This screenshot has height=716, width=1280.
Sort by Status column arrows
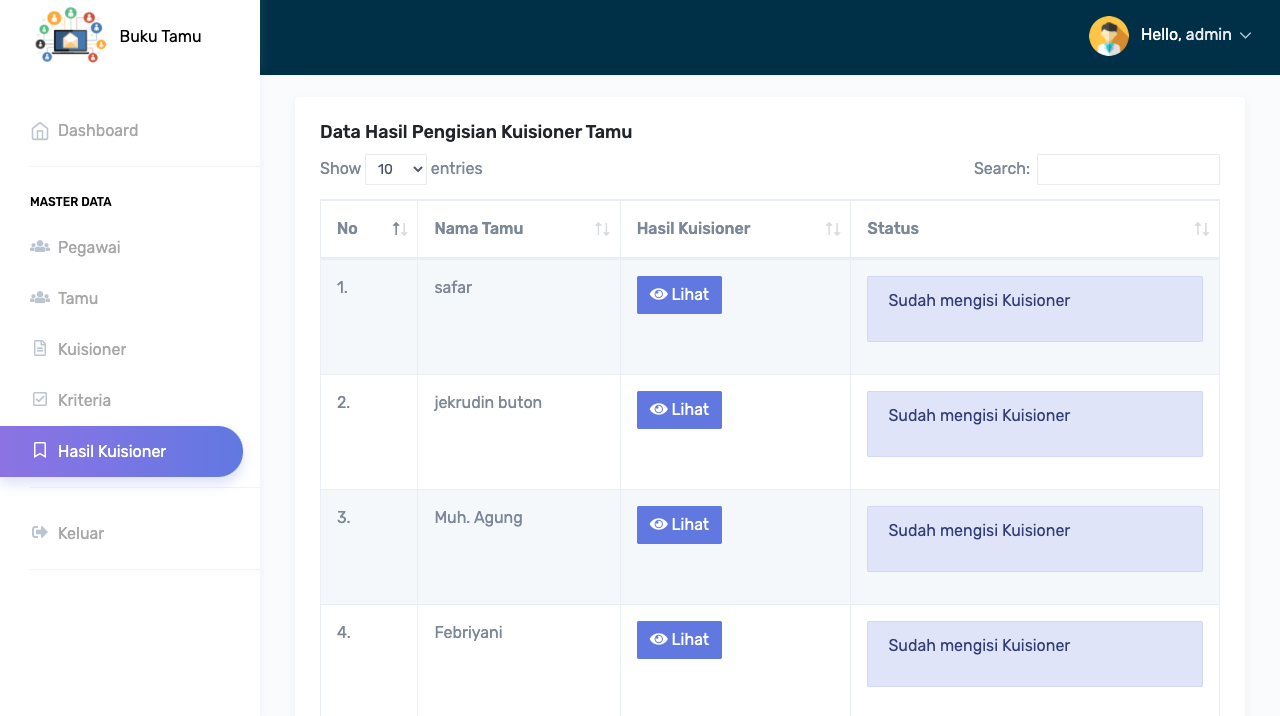pos(1201,229)
